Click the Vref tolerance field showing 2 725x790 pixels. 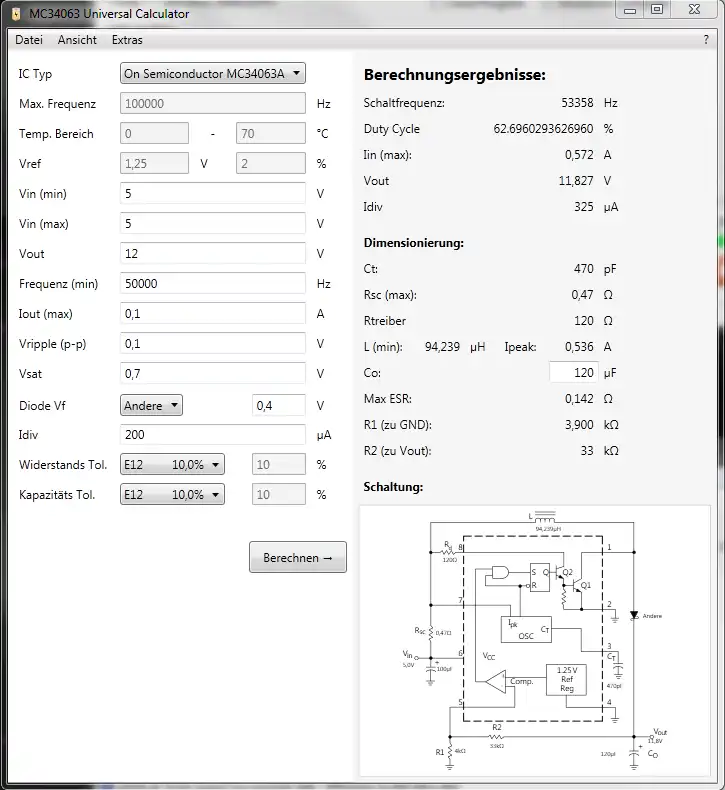271,164
